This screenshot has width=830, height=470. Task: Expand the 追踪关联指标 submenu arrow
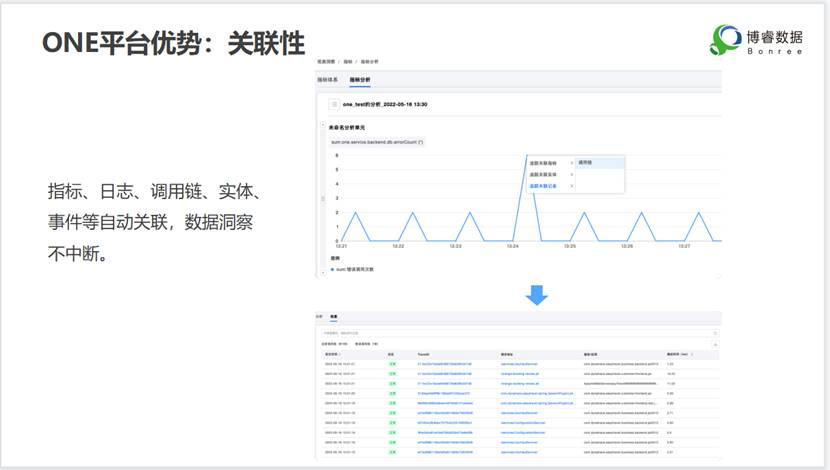[571, 162]
